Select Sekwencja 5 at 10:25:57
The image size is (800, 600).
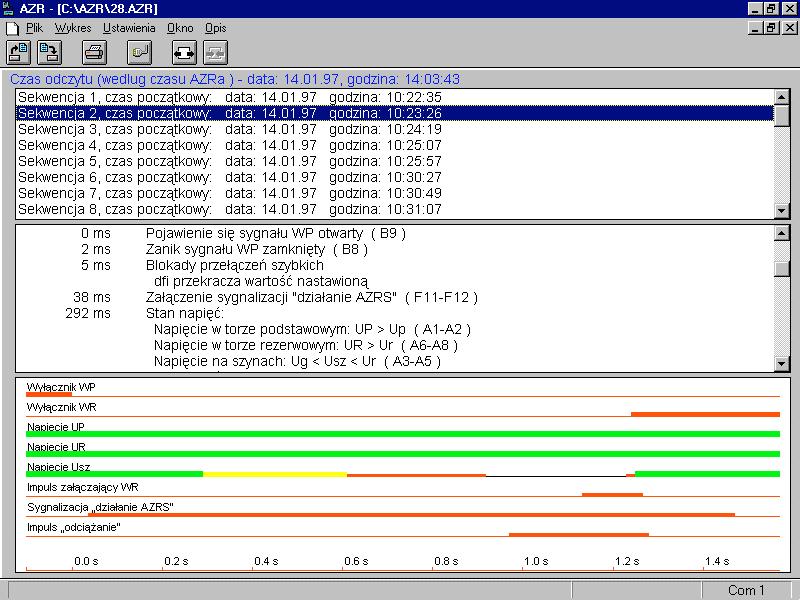395,161
